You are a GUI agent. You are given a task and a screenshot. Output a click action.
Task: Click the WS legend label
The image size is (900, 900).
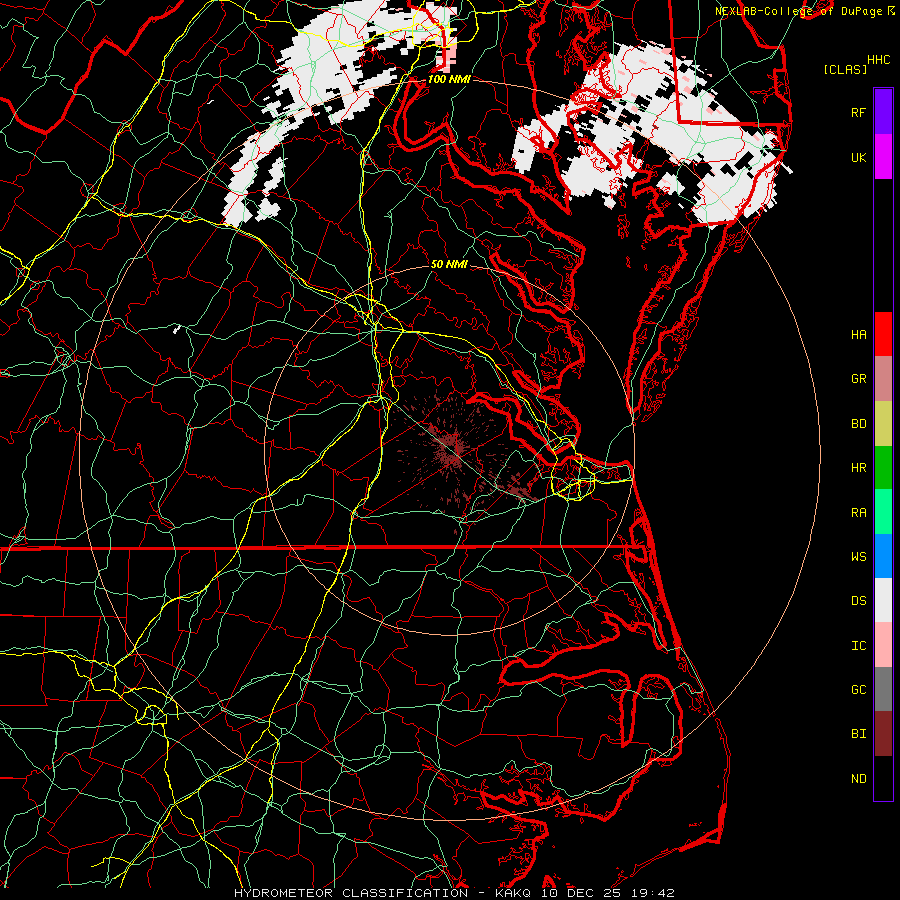pyautogui.click(x=859, y=556)
